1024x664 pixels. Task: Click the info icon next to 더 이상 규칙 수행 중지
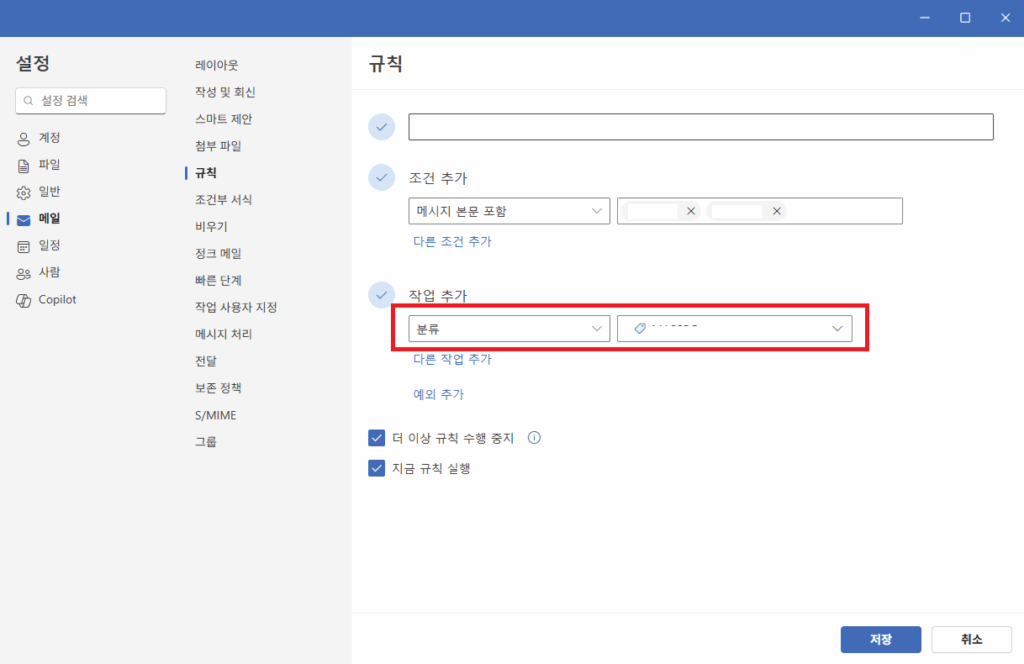tap(534, 437)
